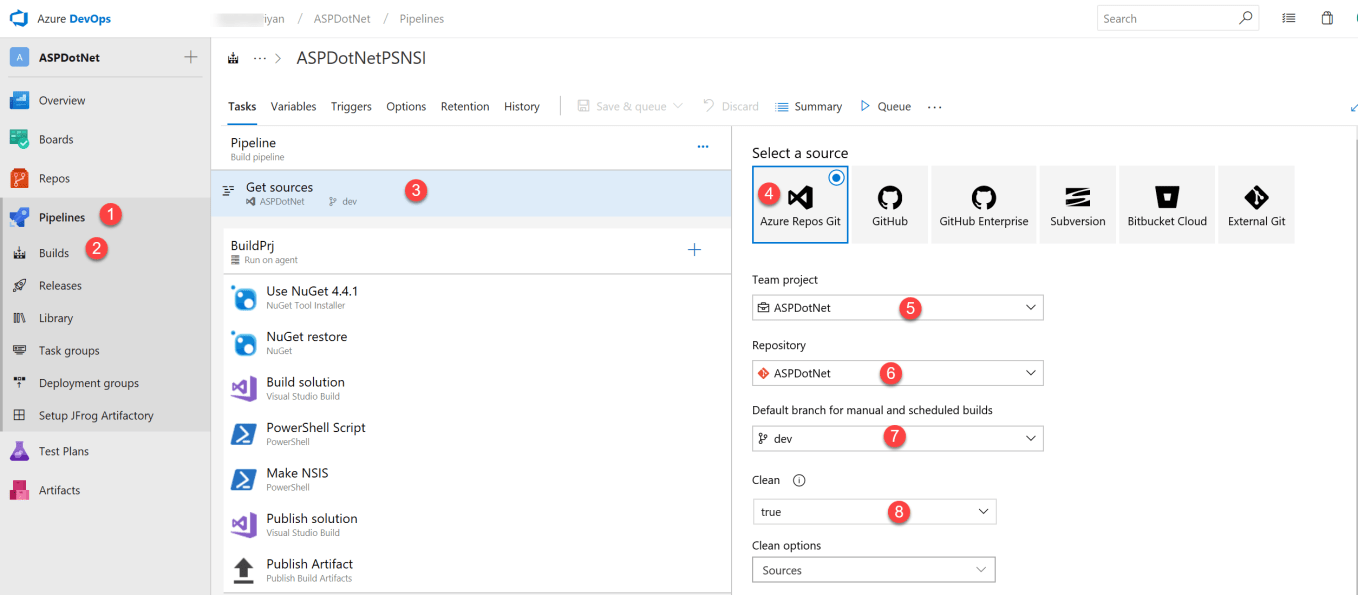Screen dimensions: 1358x595
Task: Open the Triggers tab
Action: pos(351,107)
